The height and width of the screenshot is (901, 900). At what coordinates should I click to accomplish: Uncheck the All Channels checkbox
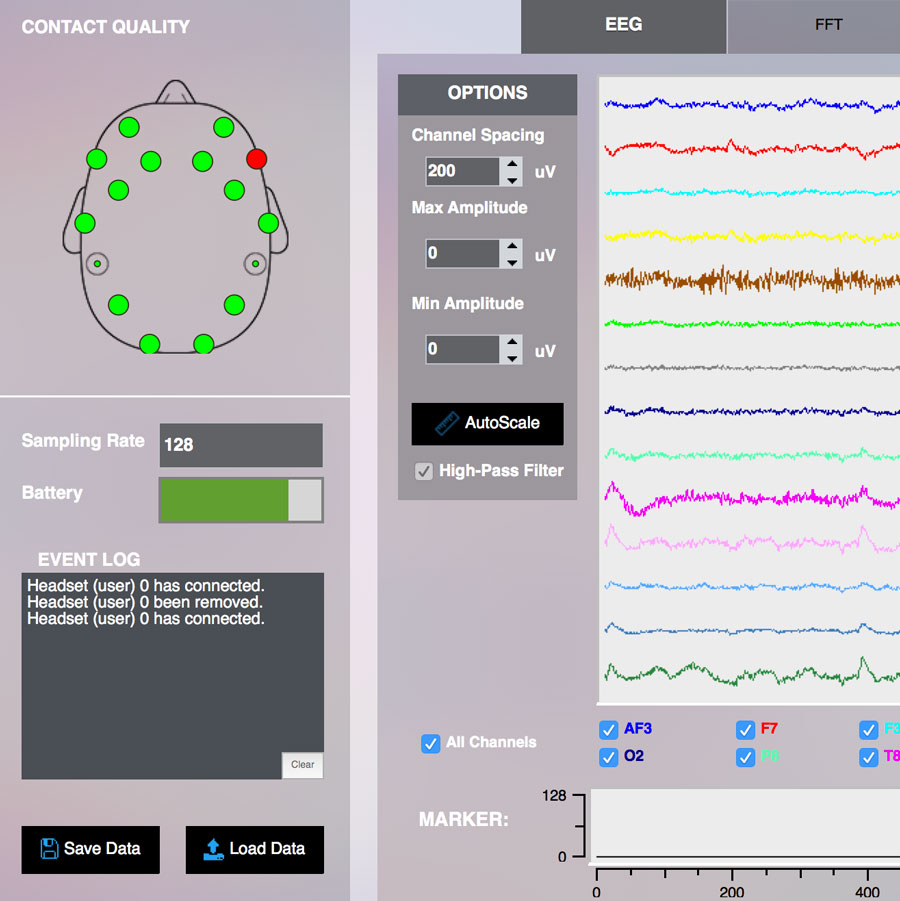point(431,743)
